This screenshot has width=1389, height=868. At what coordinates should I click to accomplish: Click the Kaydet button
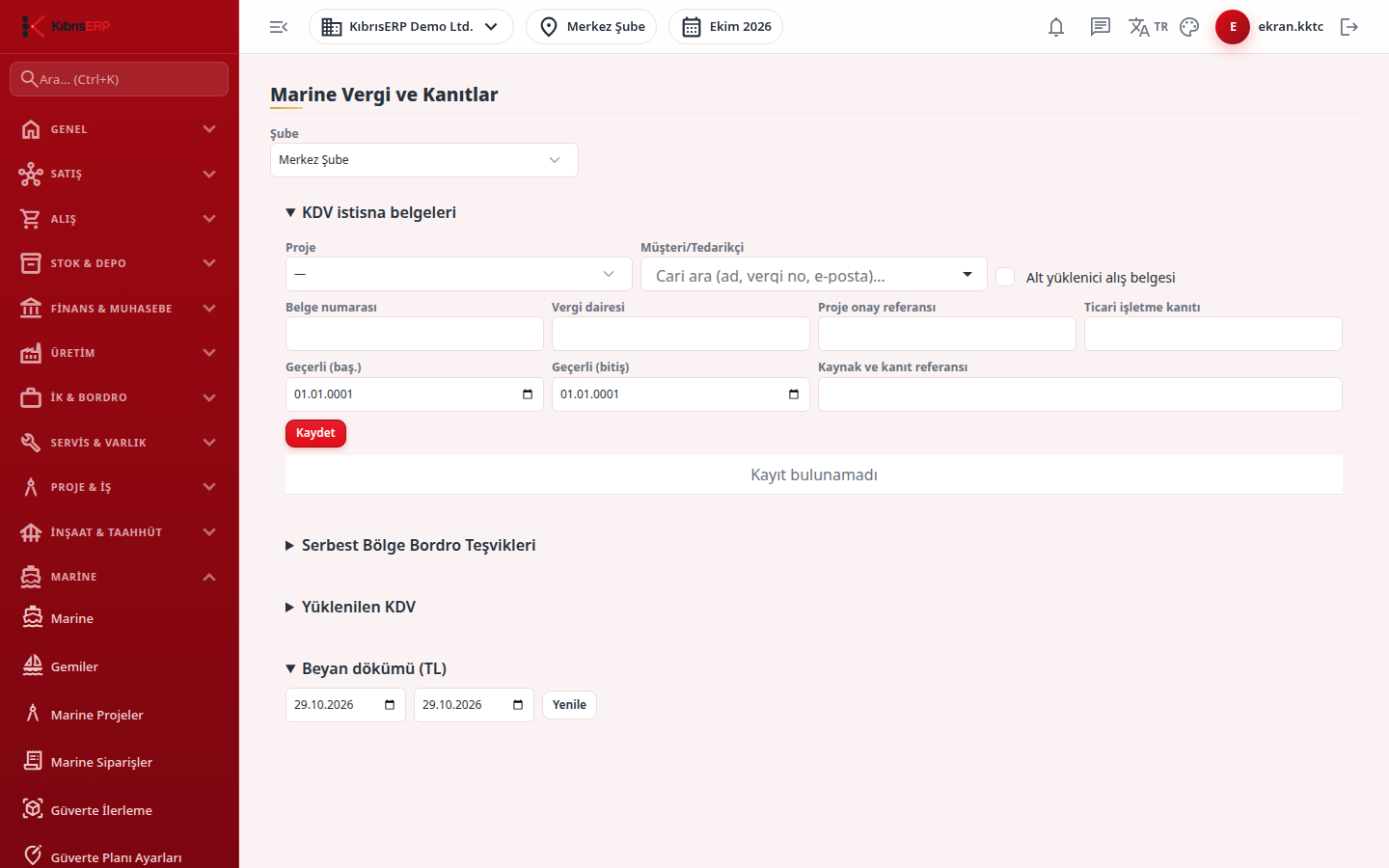tap(315, 433)
